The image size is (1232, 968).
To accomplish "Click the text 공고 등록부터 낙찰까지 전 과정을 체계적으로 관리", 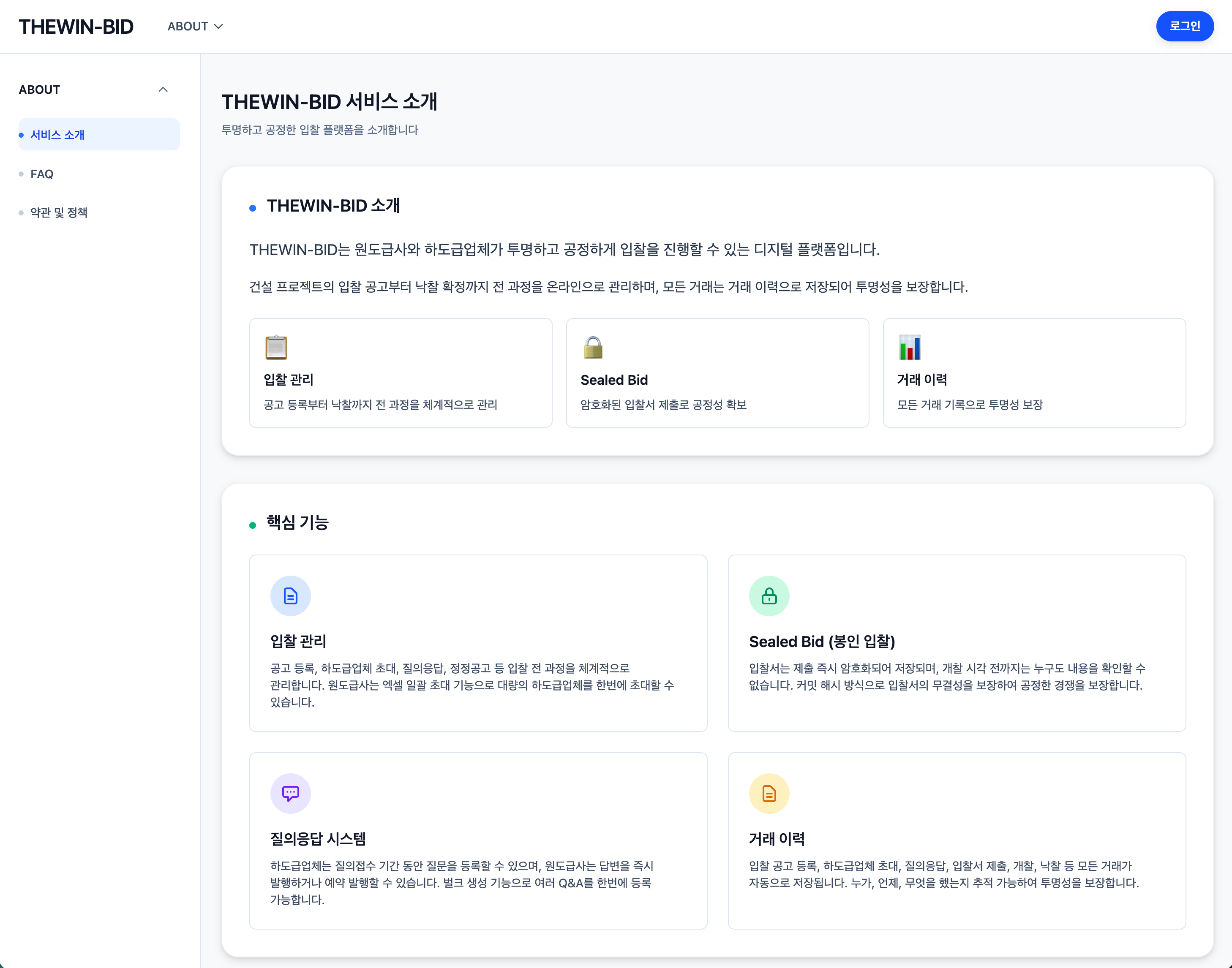I will click(380, 405).
